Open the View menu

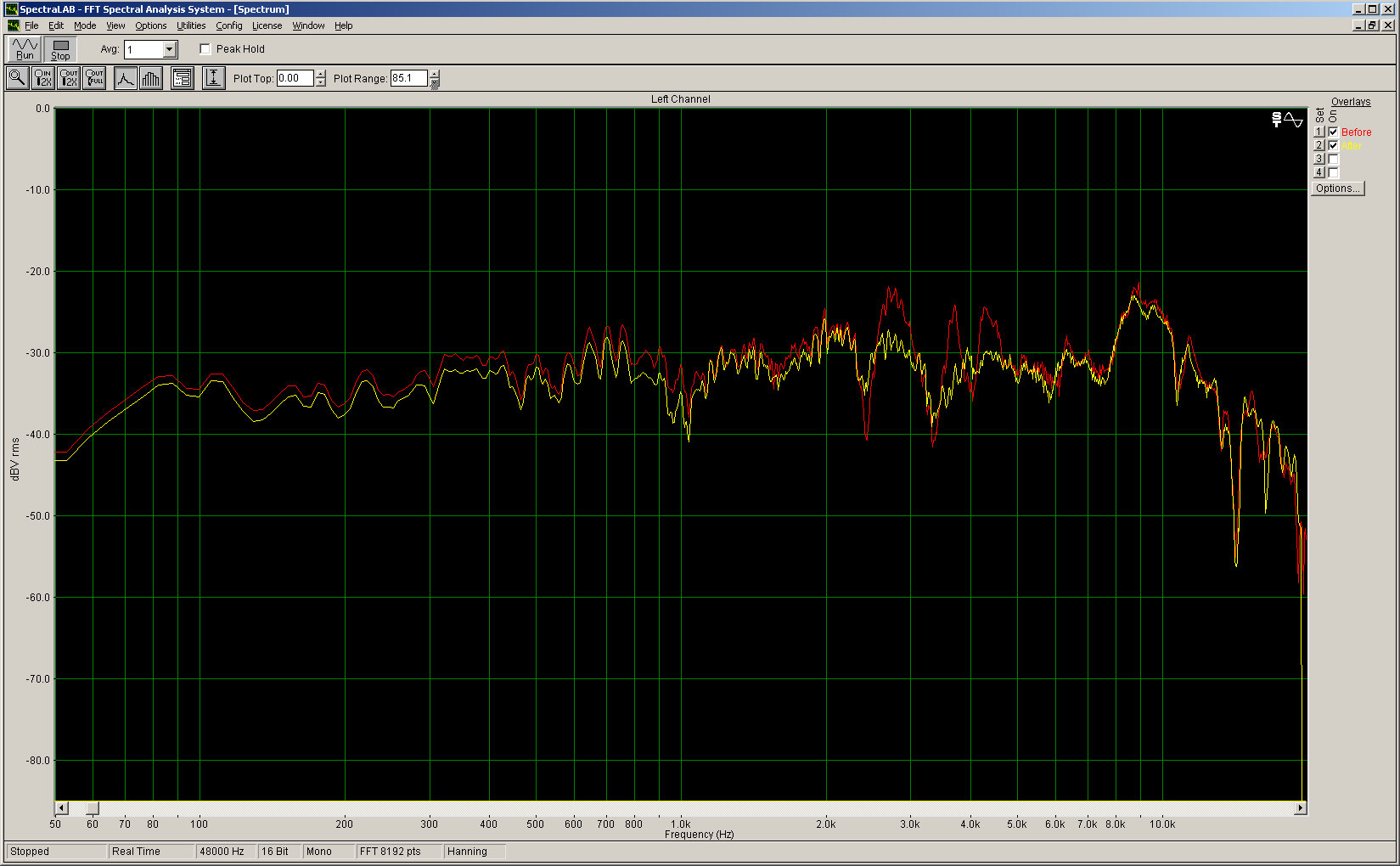click(115, 25)
